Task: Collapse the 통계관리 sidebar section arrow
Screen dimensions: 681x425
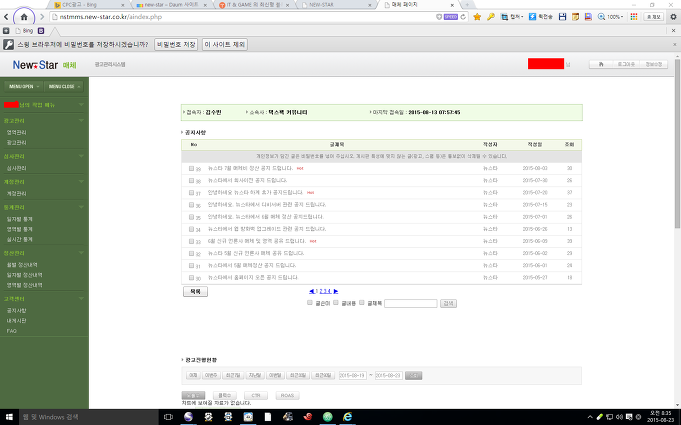Action: pos(81,207)
